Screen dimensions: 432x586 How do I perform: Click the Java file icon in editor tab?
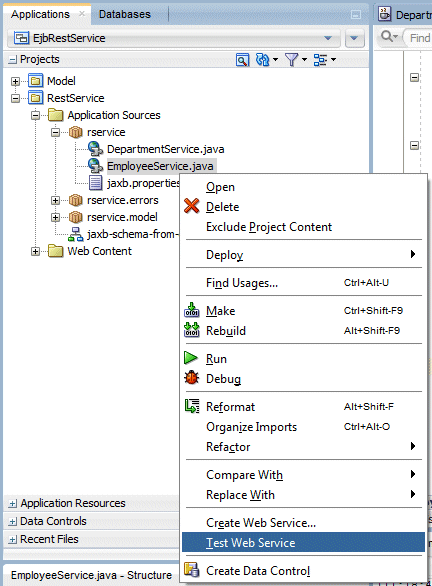[x=385, y=14]
